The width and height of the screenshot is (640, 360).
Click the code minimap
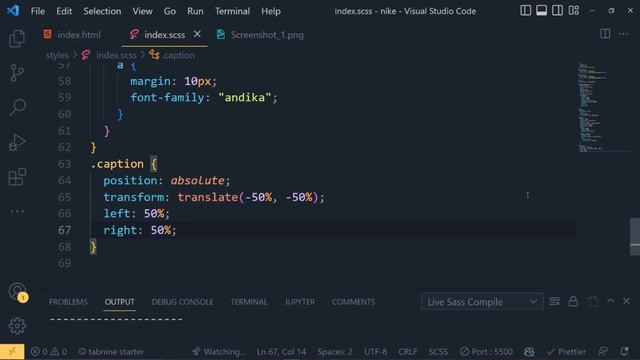click(603, 108)
